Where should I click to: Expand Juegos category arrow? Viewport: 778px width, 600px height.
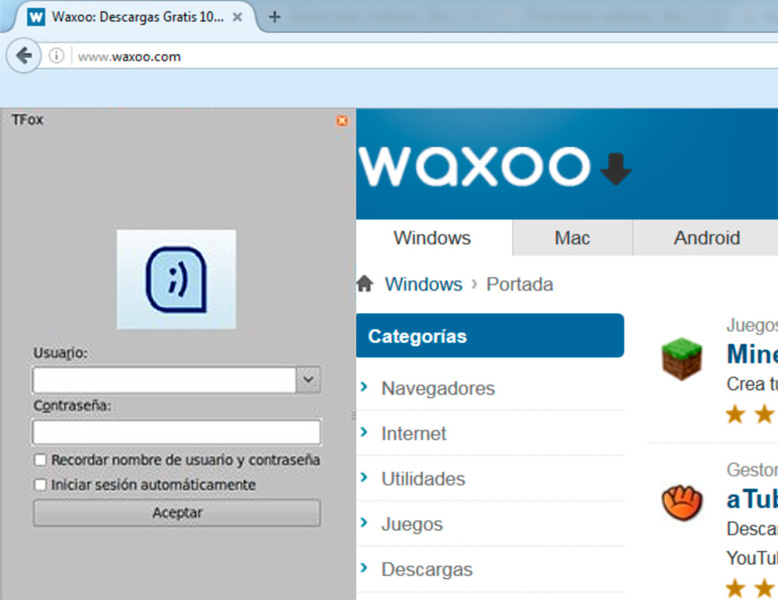tap(364, 523)
